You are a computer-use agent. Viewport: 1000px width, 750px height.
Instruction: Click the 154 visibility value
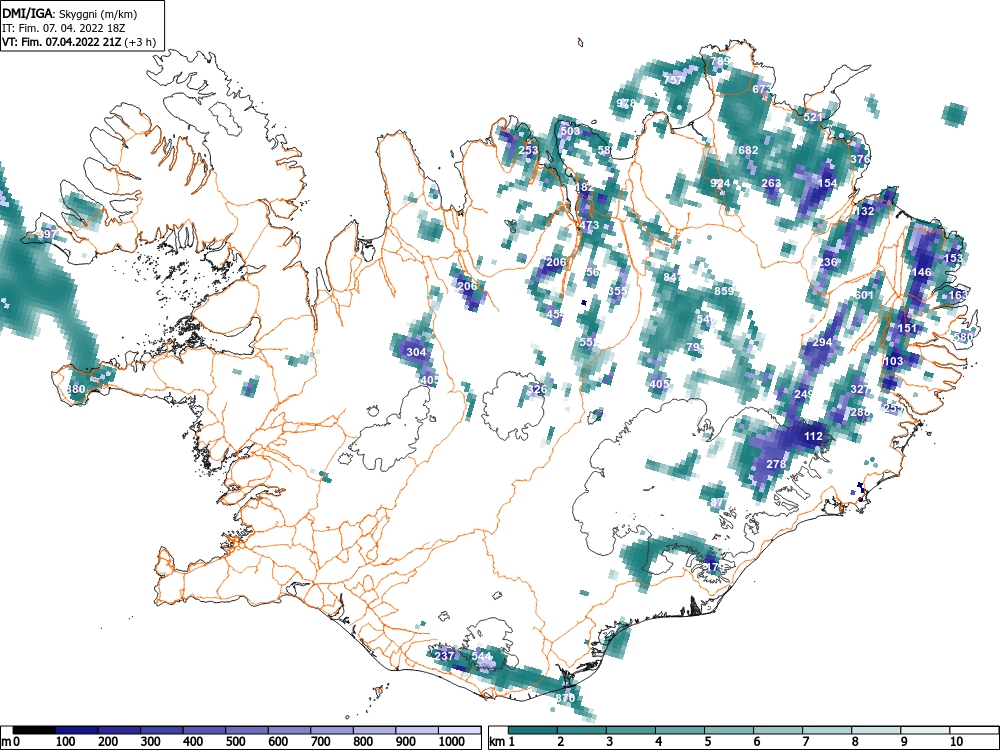827,183
